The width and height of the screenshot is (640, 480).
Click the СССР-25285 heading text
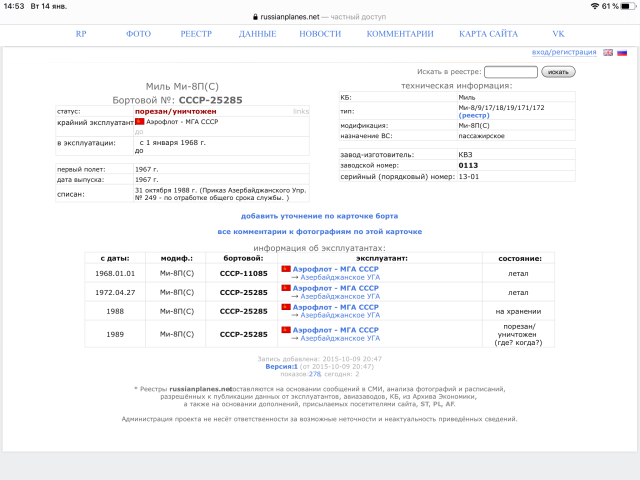[x=211, y=100]
